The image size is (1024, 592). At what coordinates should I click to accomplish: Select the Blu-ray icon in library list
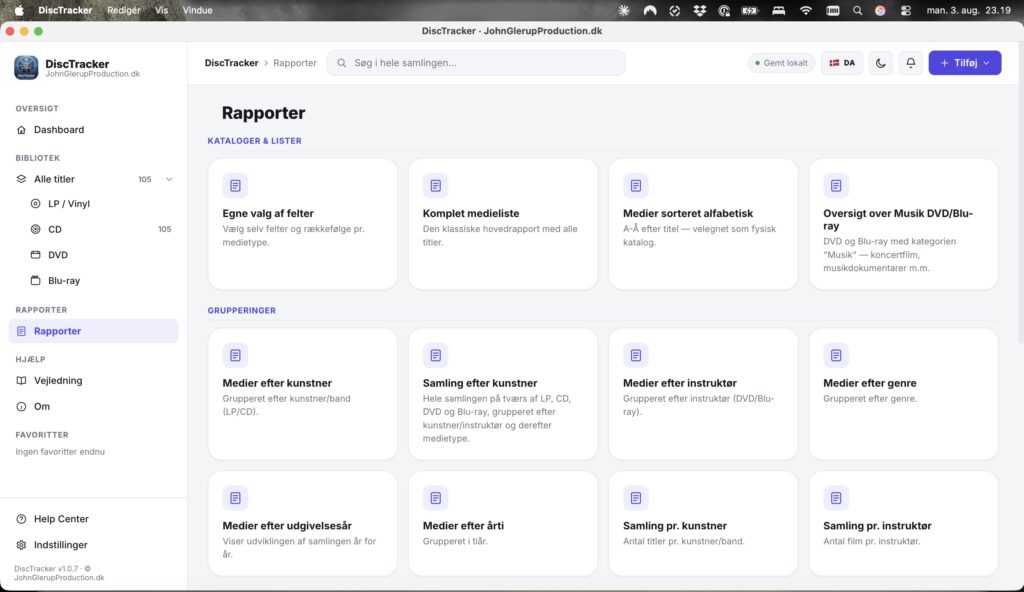36,280
